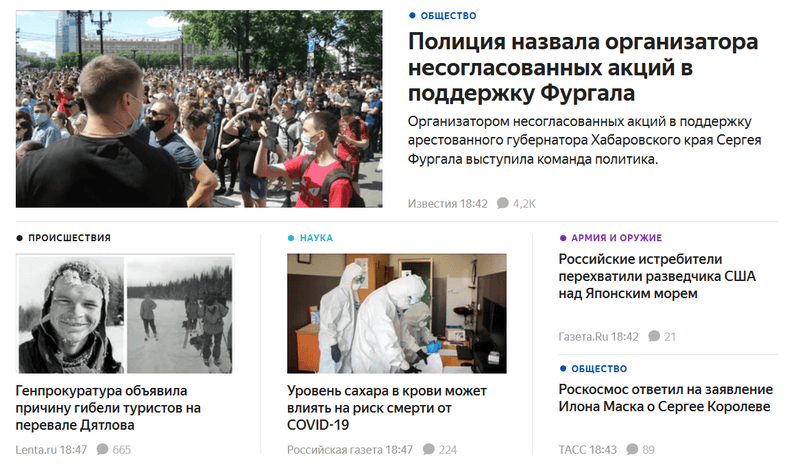The image size is (800, 466).
Task: Click comment icon beside 665 count
Action: 103,449
